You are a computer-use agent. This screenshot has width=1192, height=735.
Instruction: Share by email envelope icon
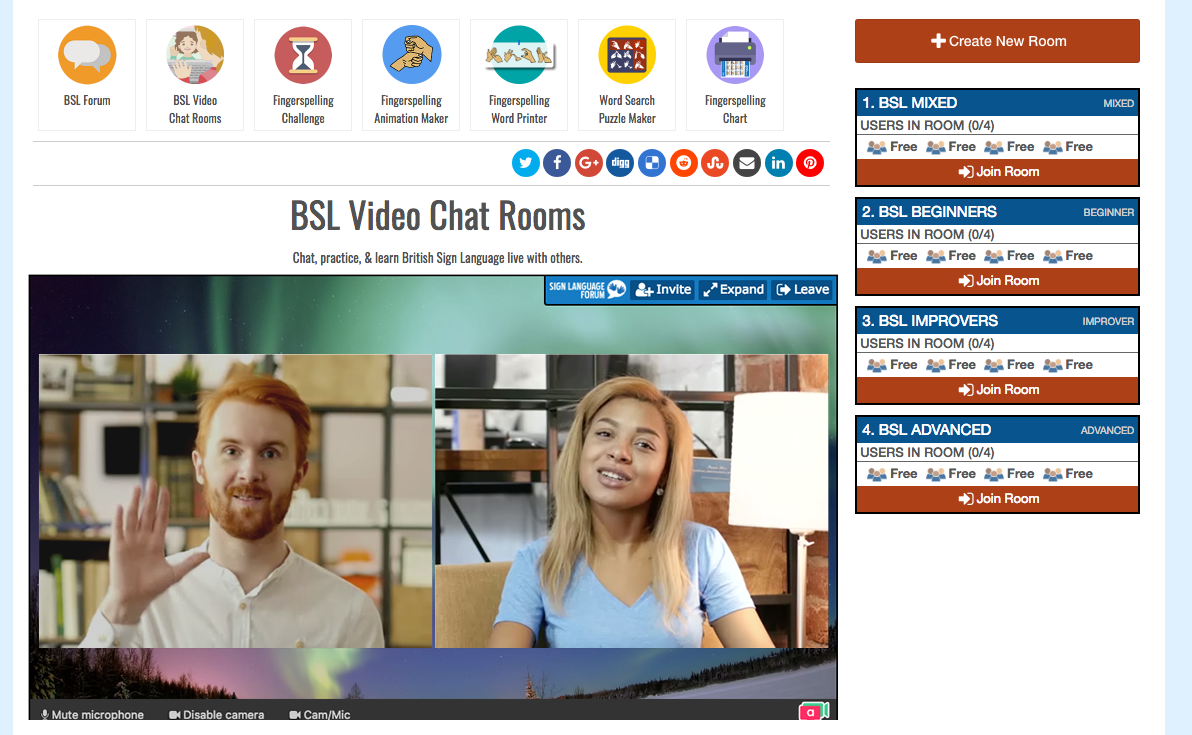747,163
